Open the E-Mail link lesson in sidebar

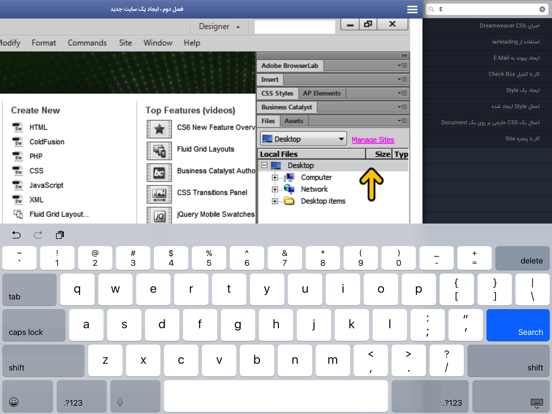488,58
